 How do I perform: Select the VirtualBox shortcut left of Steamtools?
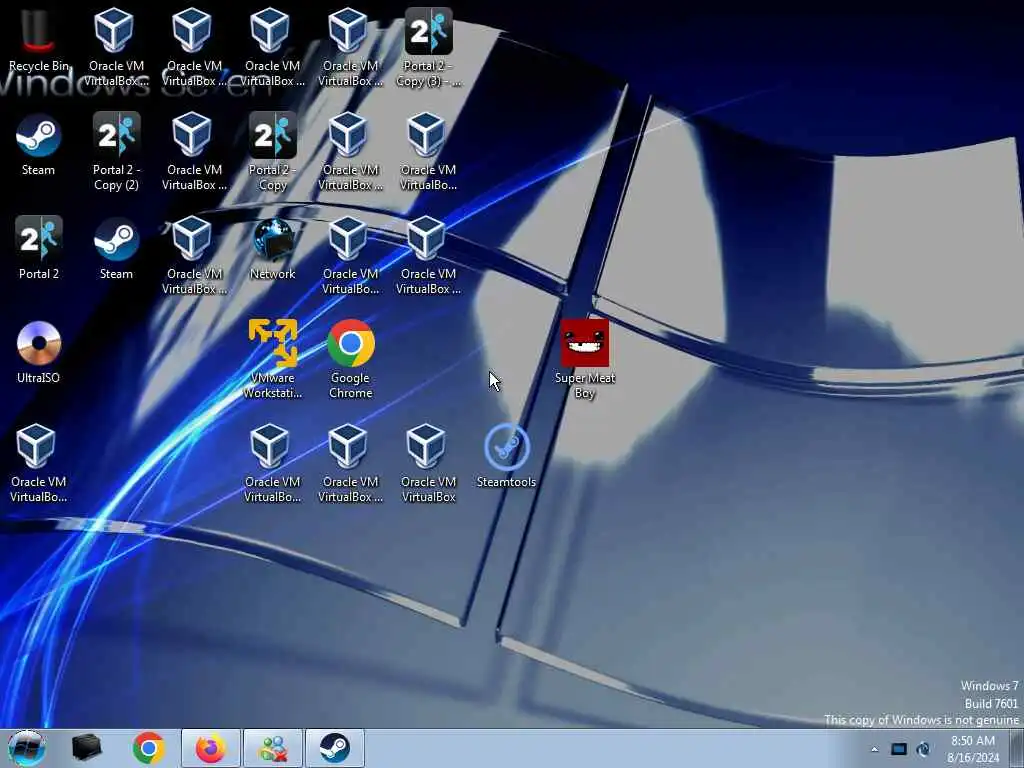(428, 464)
